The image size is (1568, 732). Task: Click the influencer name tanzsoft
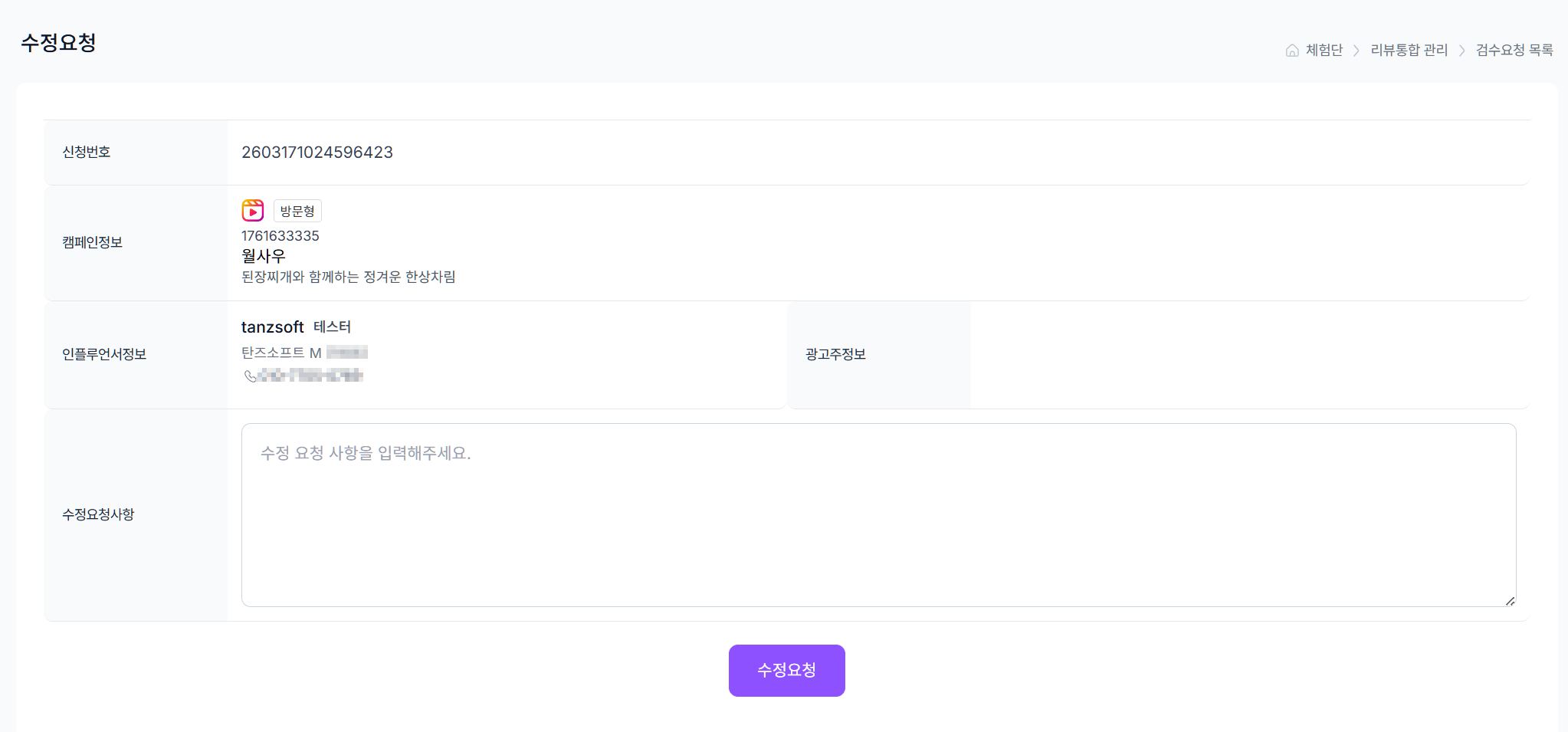click(272, 327)
